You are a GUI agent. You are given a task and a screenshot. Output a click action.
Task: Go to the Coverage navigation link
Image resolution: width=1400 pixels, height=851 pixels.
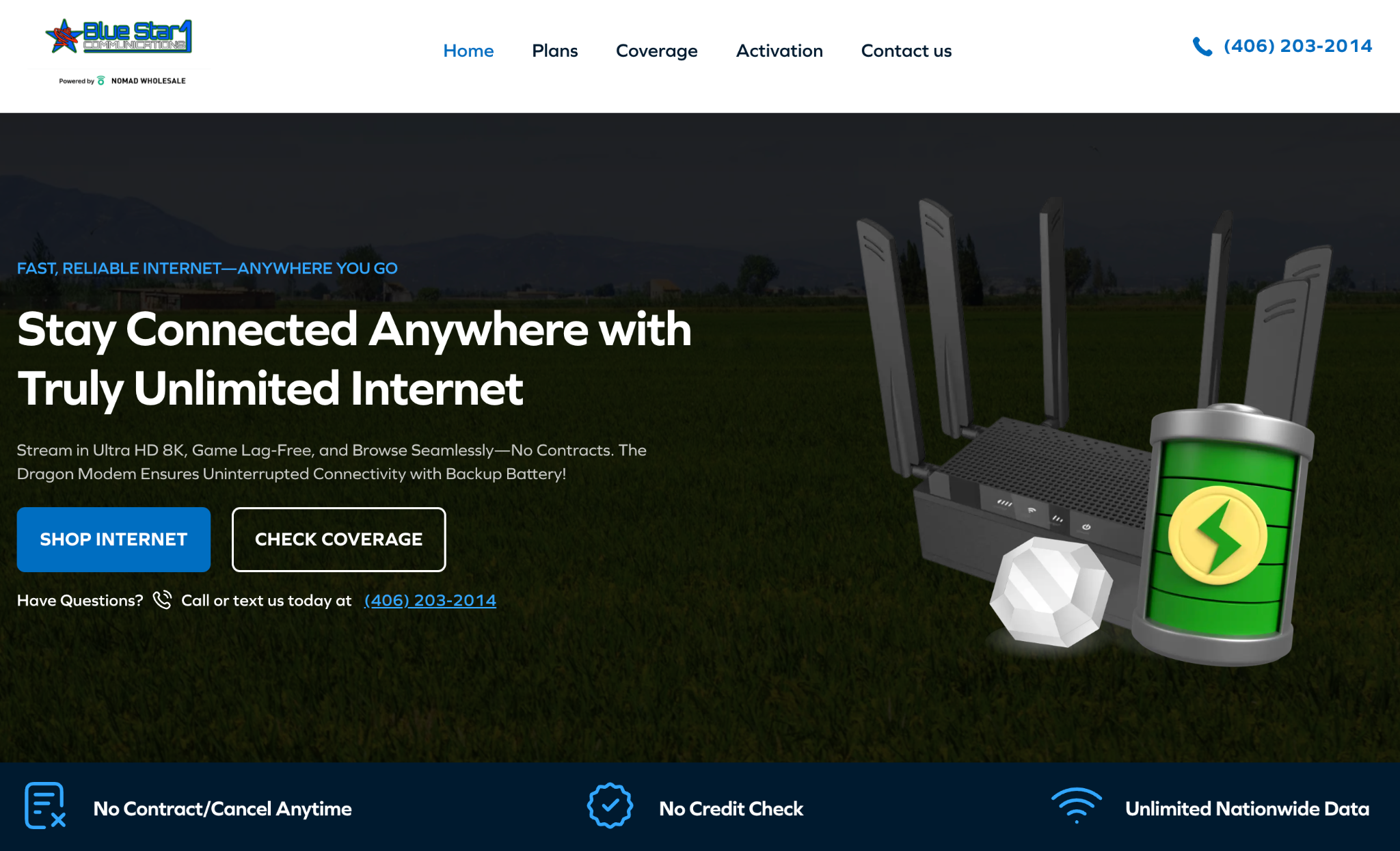pyautogui.click(x=656, y=51)
